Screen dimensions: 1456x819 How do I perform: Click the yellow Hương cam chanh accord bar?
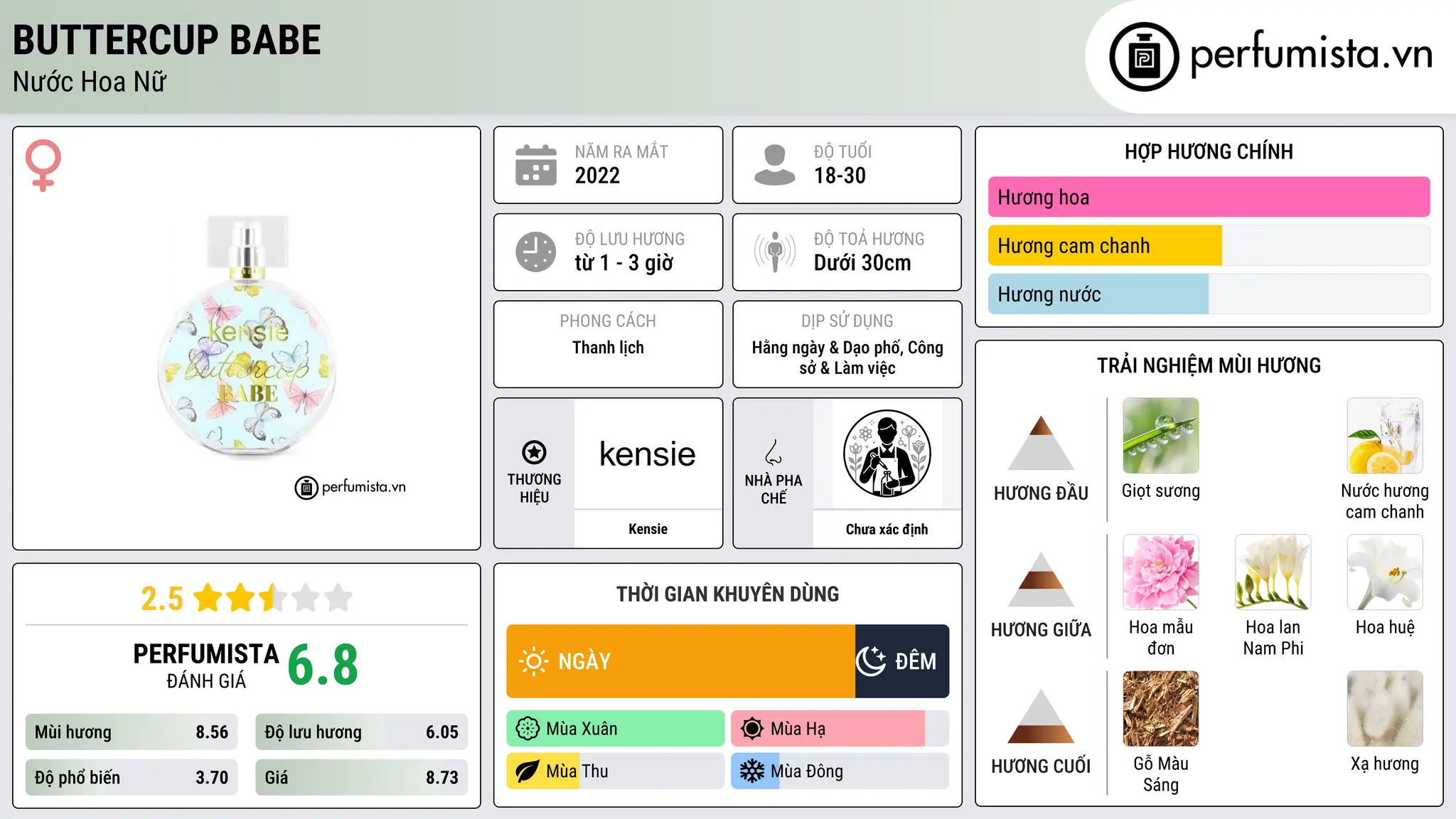1105,245
